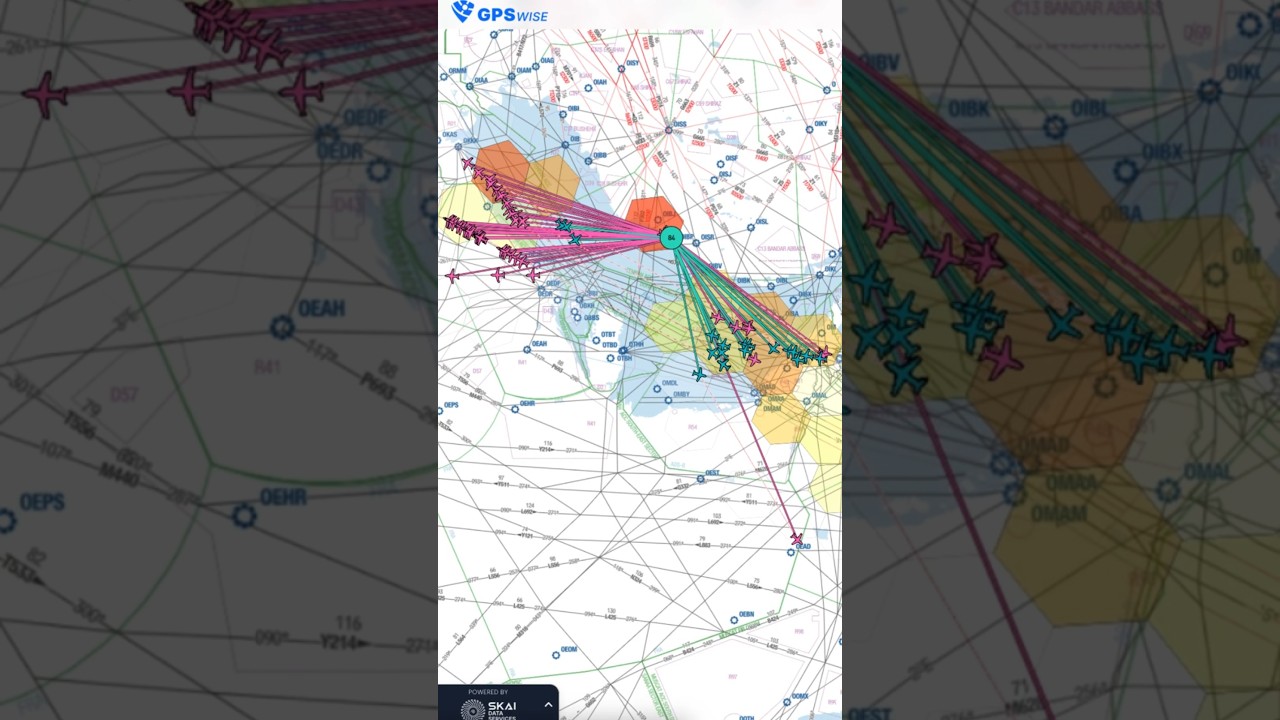Image resolution: width=1280 pixels, height=720 pixels.
Task: Click the OEPS airport label
Action: tap(451, 405)
